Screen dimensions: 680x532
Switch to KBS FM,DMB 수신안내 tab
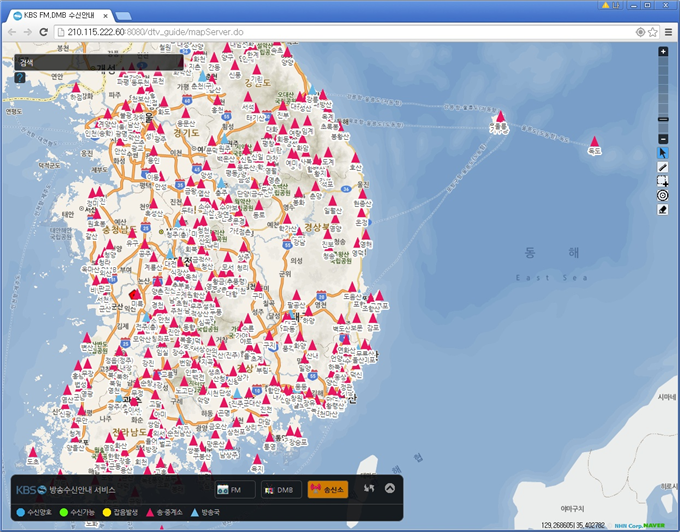[x=58, y=16]
